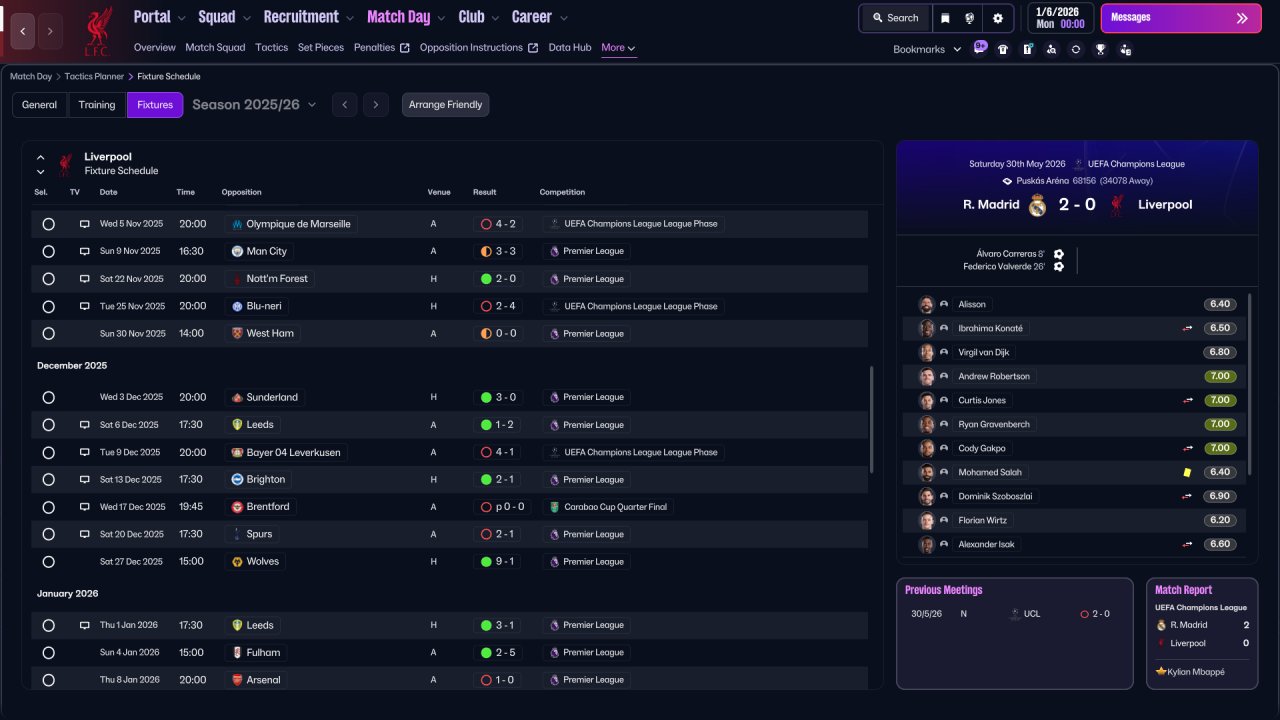The width and height of the screenshot is (1280, 720).
Task: Click substitution arrow icon for Ibrahima Konaté
Action: tap(1188, 328)
